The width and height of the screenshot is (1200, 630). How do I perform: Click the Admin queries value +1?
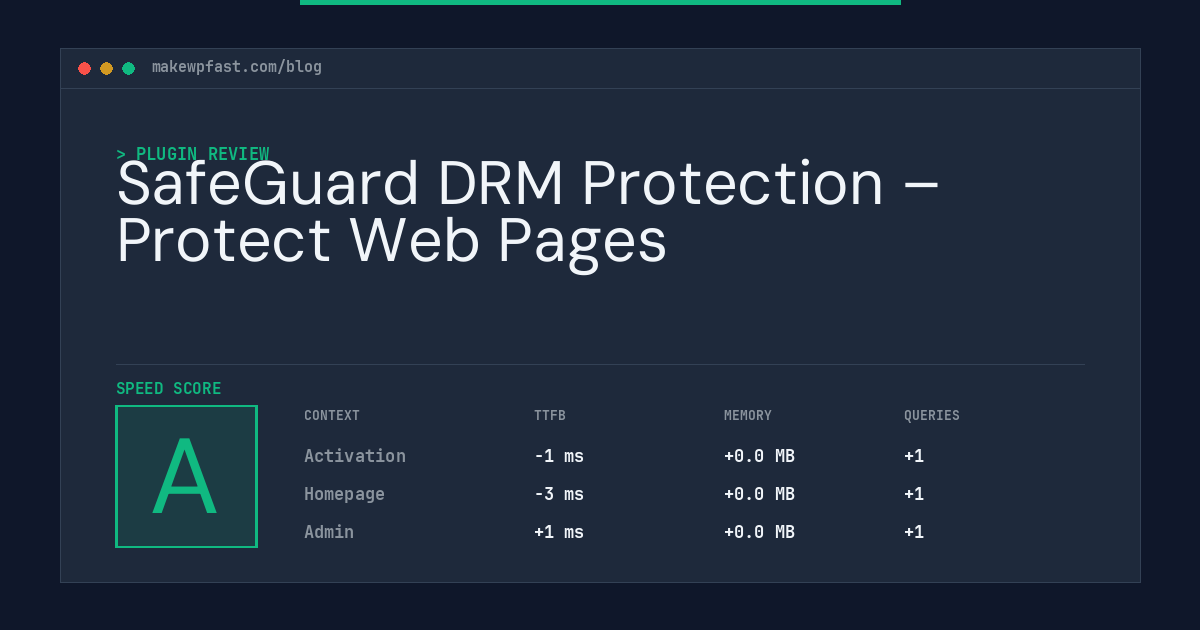[x=914, y=532]
